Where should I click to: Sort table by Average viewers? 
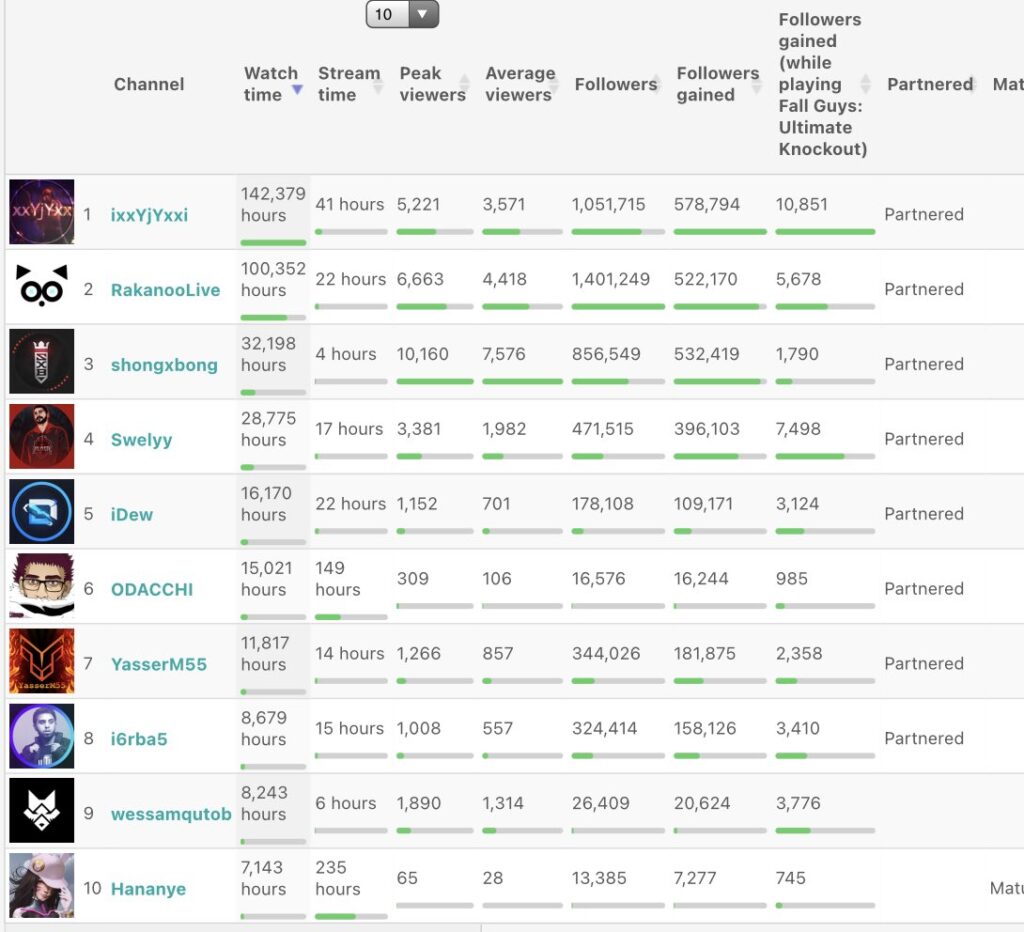pos(519,84)
